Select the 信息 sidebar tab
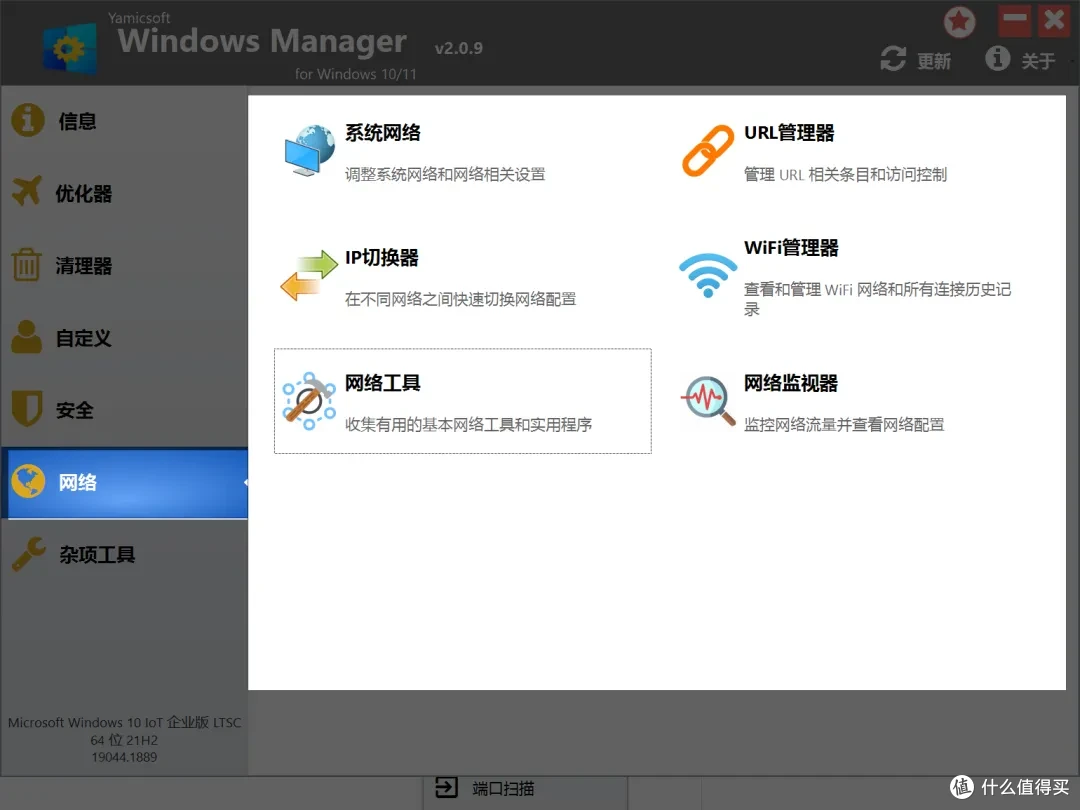Image resolution: width=1080 pixels, height=810 pixels. (x=124, y=121)
